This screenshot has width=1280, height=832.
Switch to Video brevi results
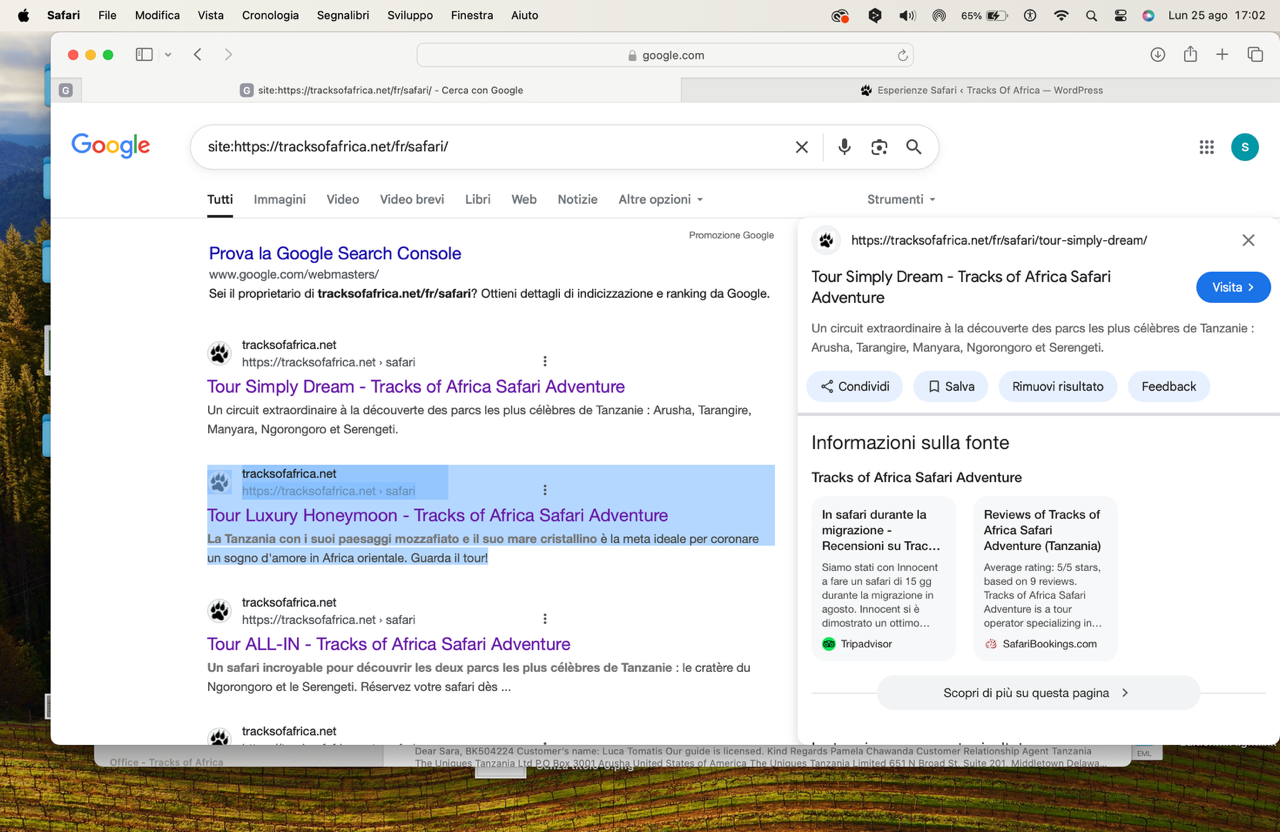pos(412,200)
